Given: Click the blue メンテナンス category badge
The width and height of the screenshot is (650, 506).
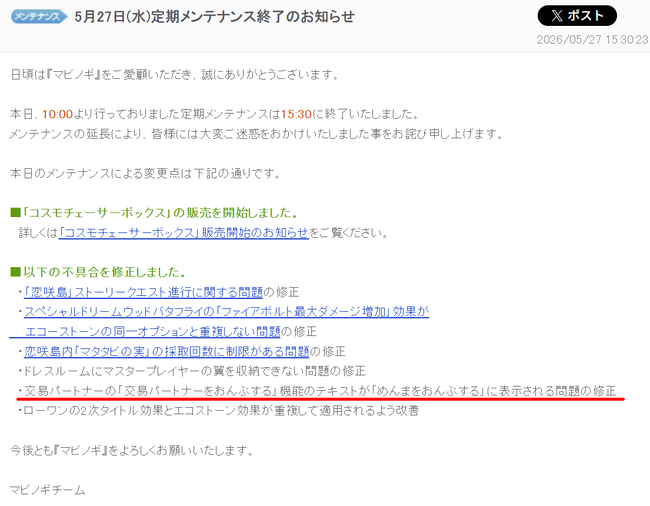Looking at the screenshot, I should (x=39, y=17).
